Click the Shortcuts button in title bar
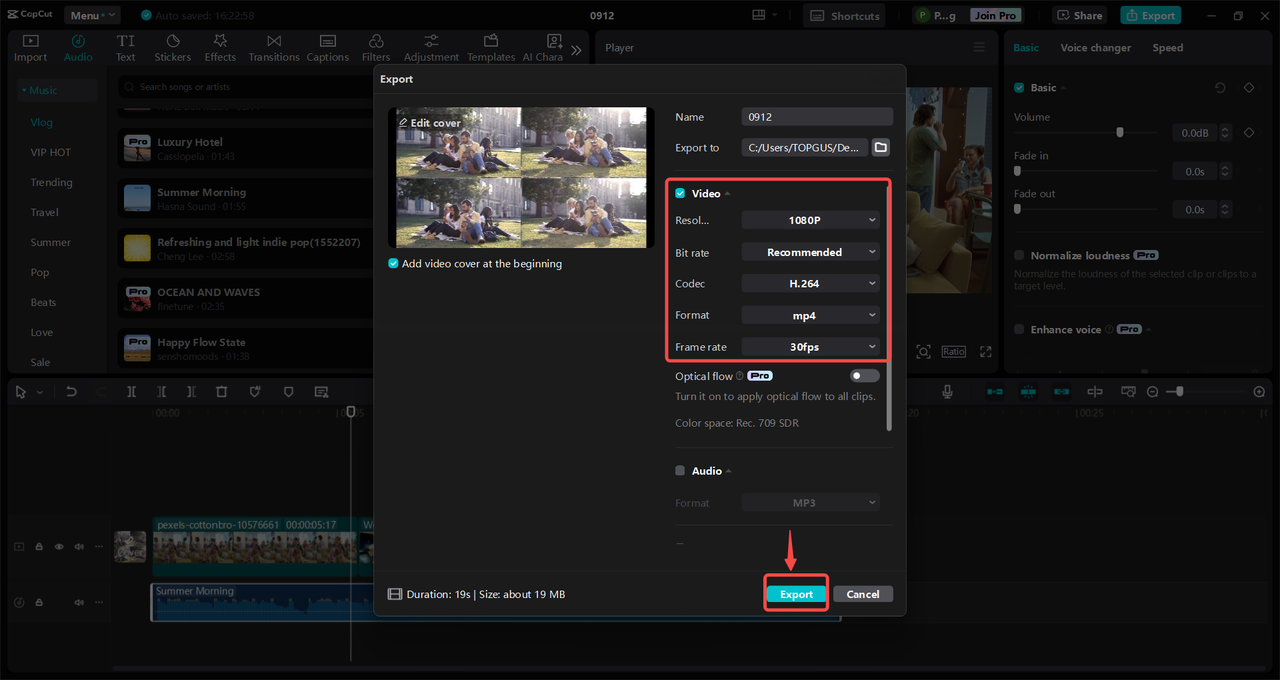This screenshot has width=1280, height=680. (x=845, y=15)
